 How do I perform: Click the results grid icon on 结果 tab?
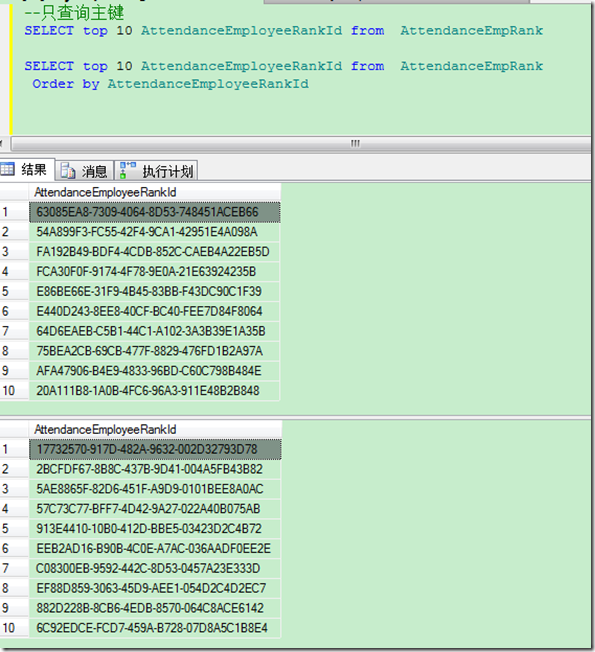coord(7,169)
